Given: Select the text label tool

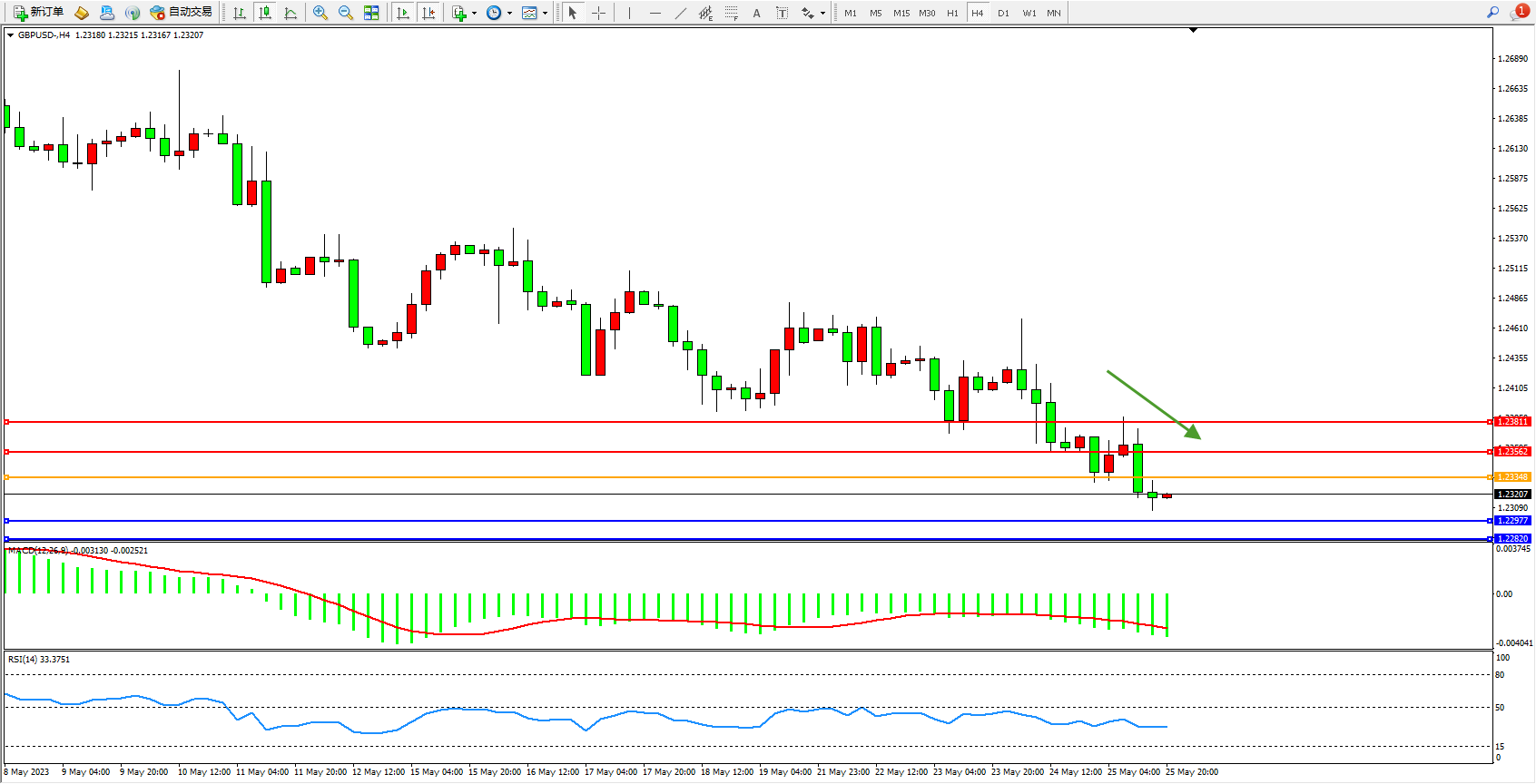Looking at the screenshot, I should pyautogui.click(x=756, y=13).
